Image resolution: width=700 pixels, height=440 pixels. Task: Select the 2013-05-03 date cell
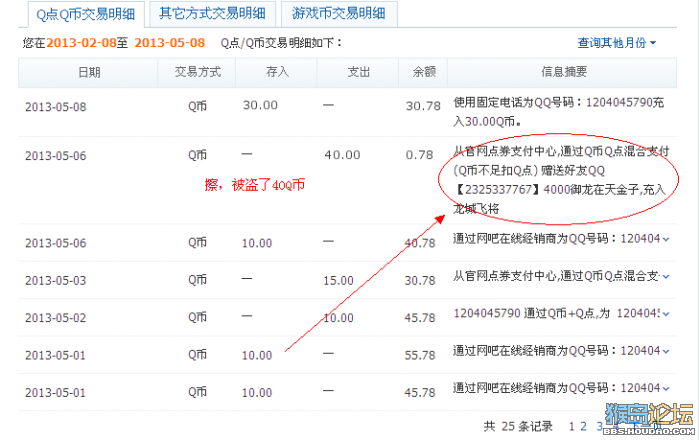[56, 281]
